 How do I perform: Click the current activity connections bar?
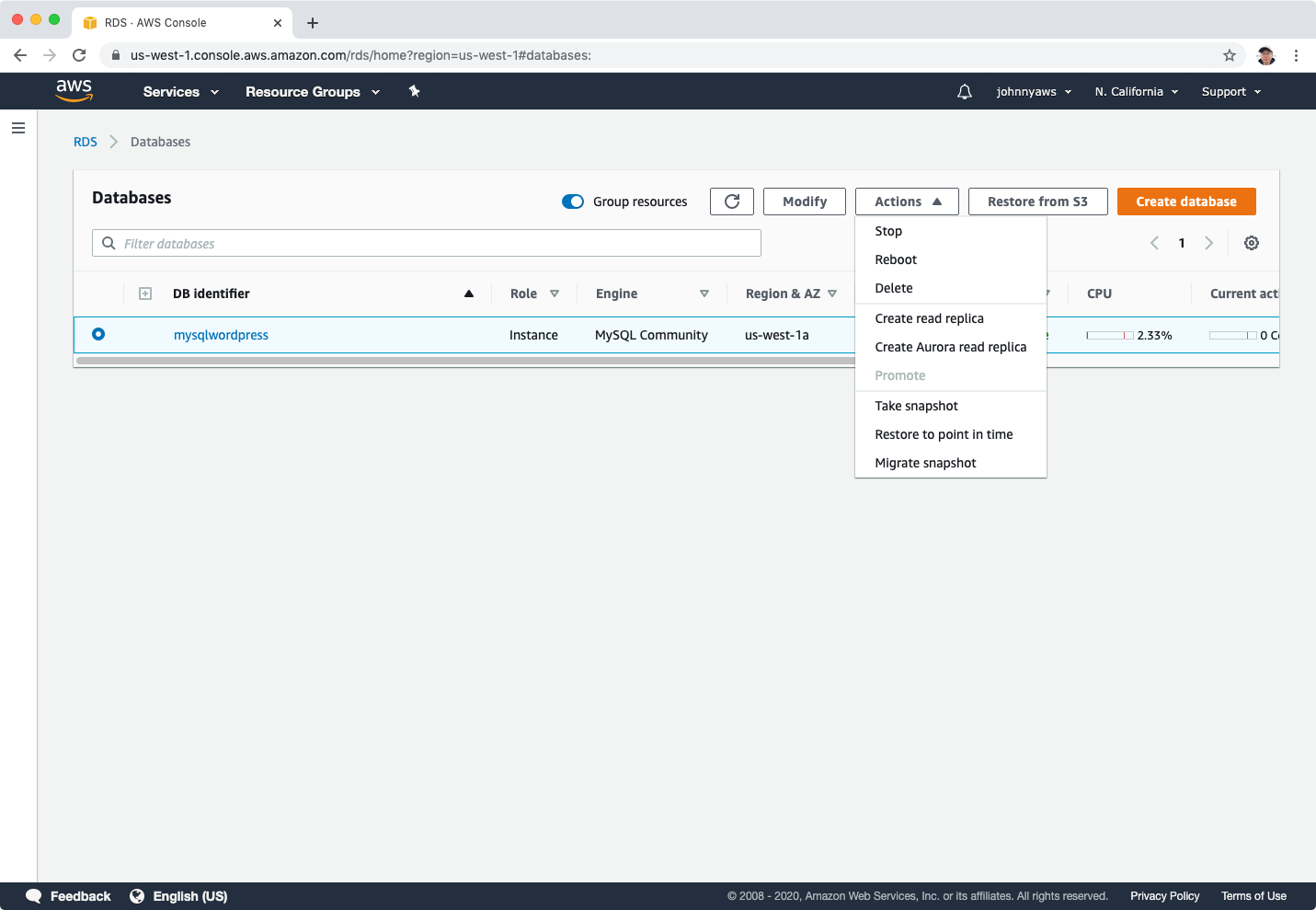(1233, 335)
